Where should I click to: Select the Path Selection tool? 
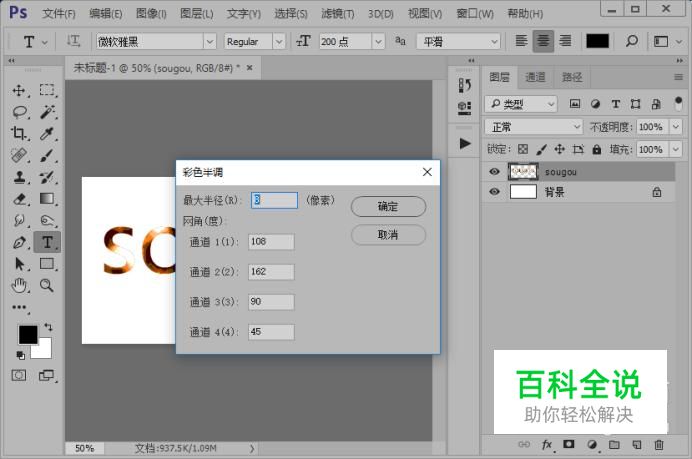tap(19, 264)
